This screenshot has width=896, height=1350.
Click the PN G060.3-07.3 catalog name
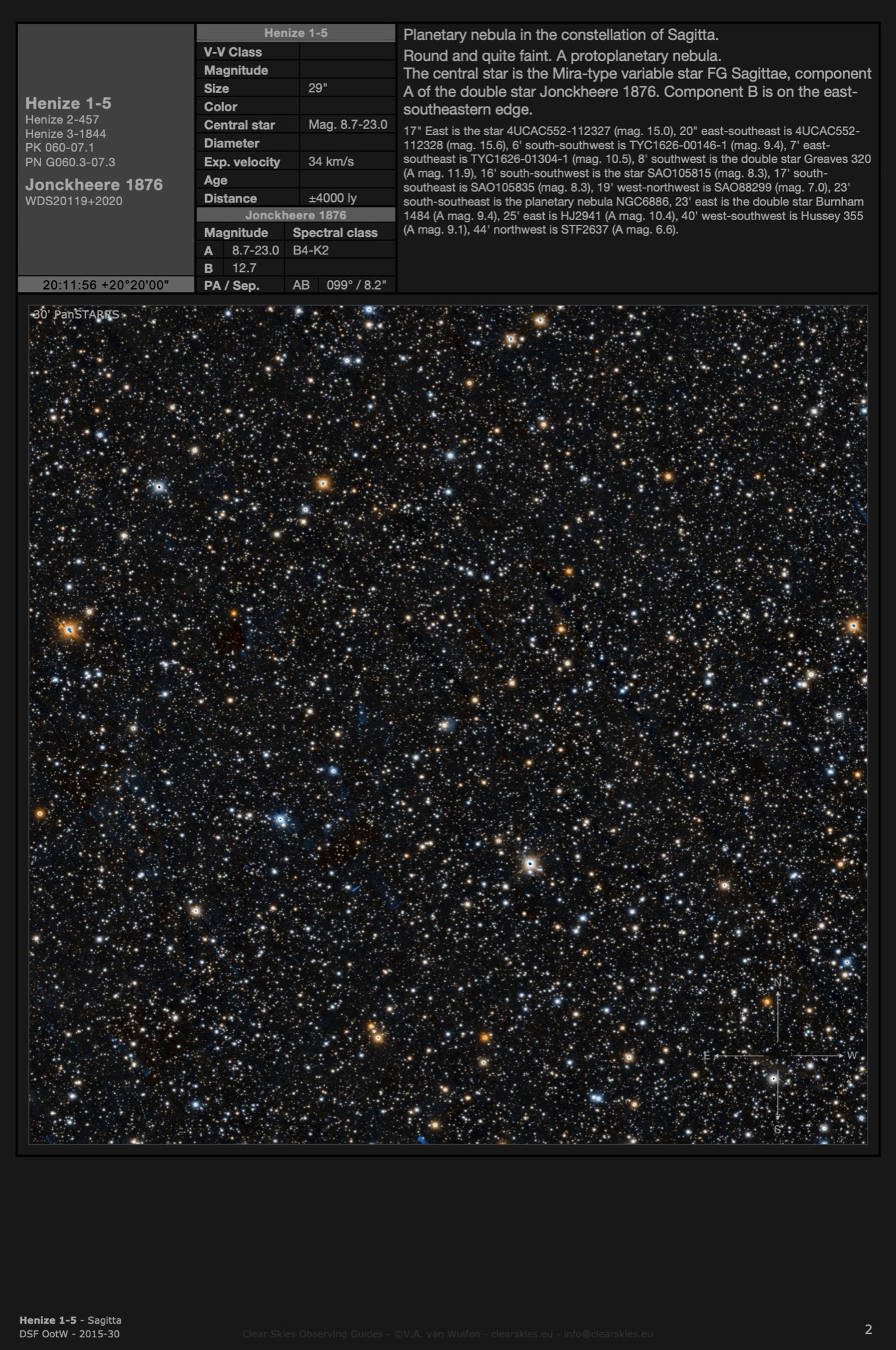(70, 162)
